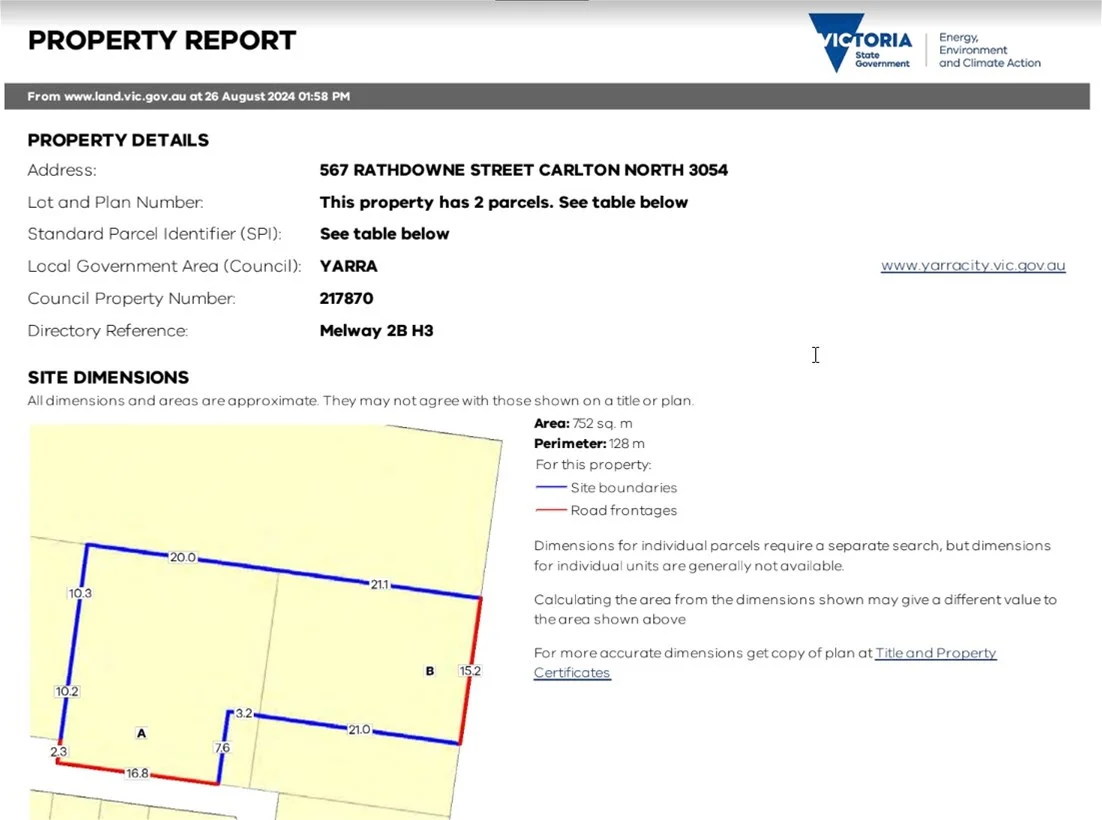Click the 21.0 boundary dimension label
Viewport: 1102px width, 820px height.
358,730
